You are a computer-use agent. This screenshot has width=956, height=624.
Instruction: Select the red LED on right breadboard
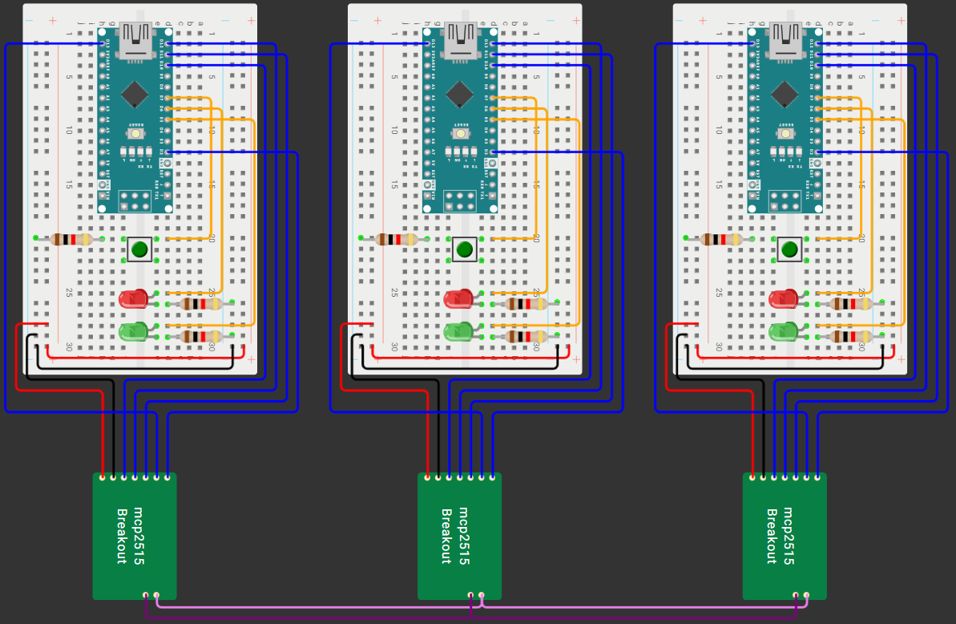point(783,298)
